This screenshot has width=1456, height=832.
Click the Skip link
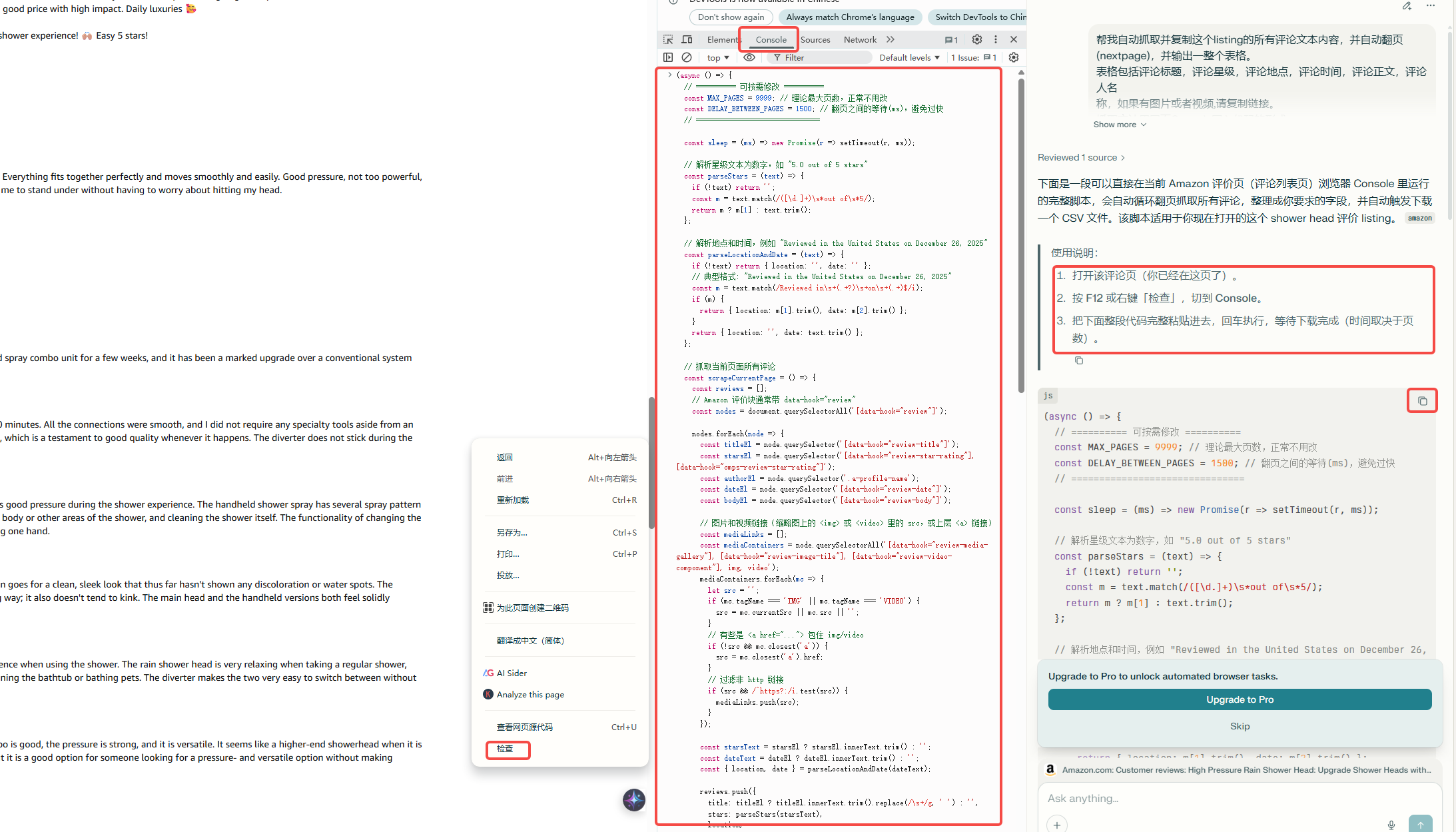tap(1240, 726)
